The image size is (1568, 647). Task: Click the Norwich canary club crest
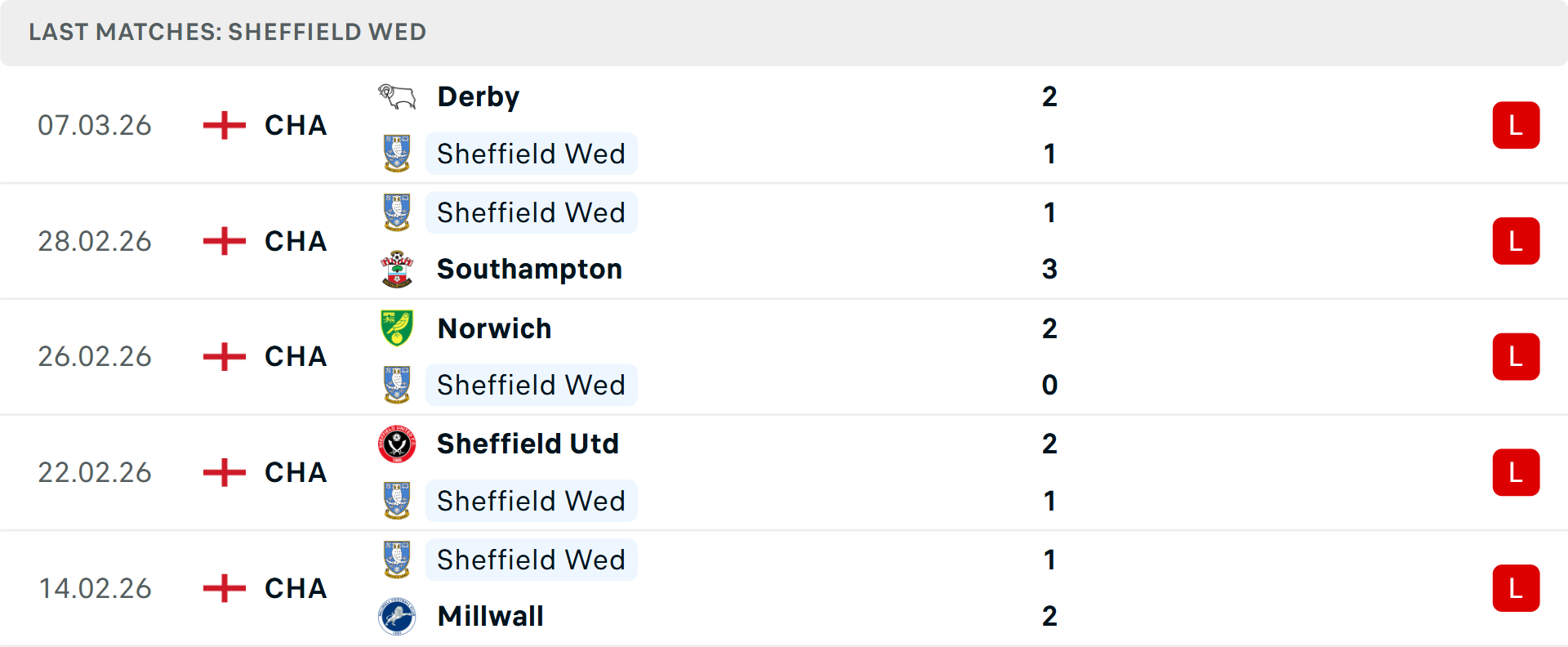point(397,328)
